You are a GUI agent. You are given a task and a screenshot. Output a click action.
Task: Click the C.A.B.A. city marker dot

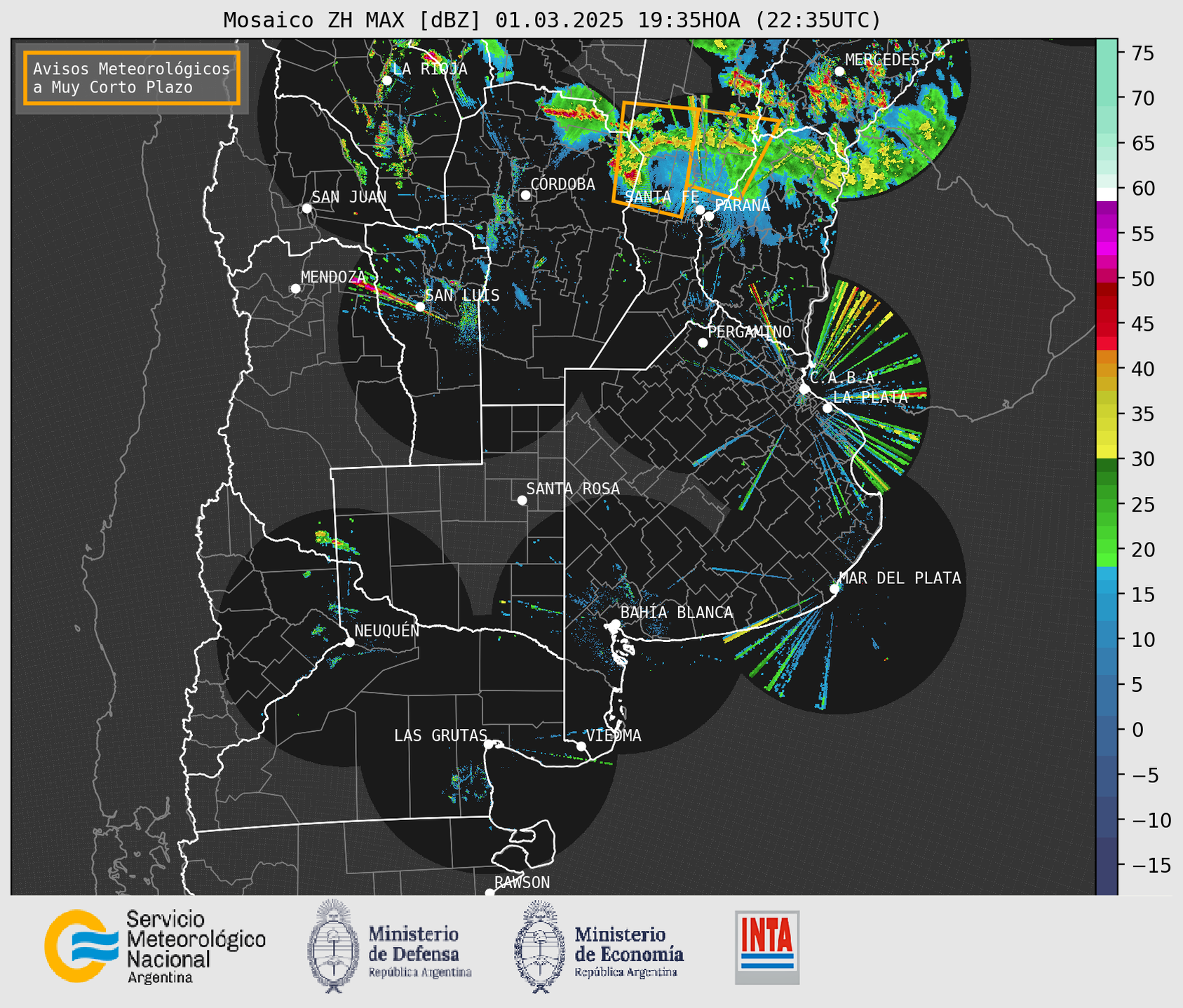pos(804,389)
